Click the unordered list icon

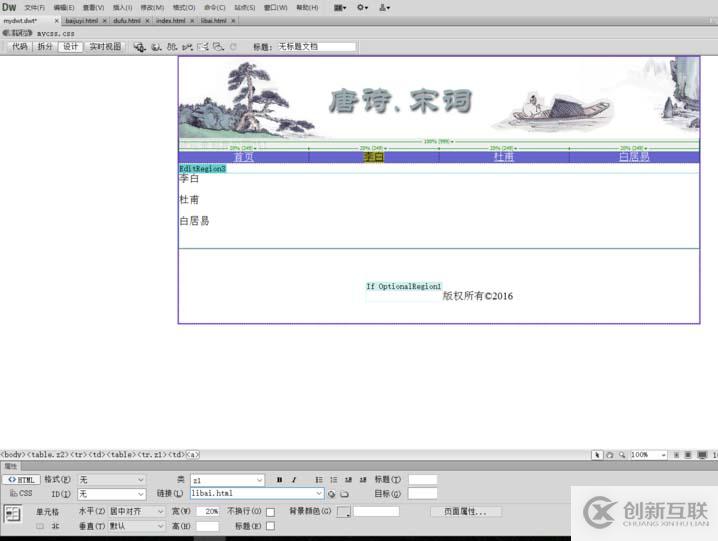pyautogui.click(x=319, y=480)
